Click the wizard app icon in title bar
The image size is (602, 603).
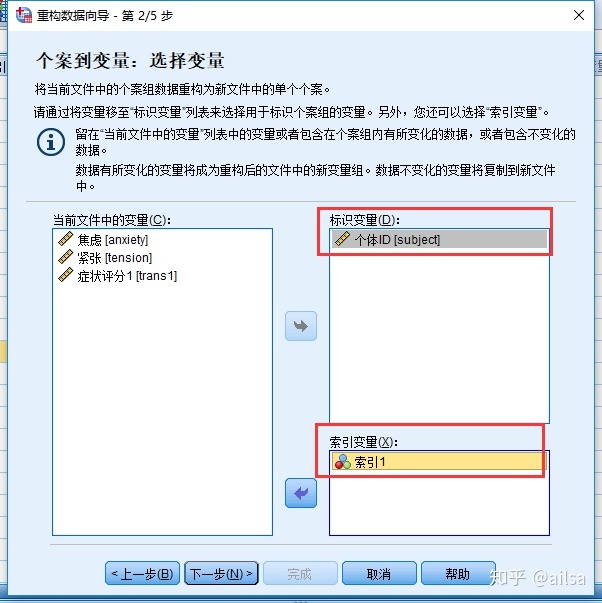tap(24, 15)
